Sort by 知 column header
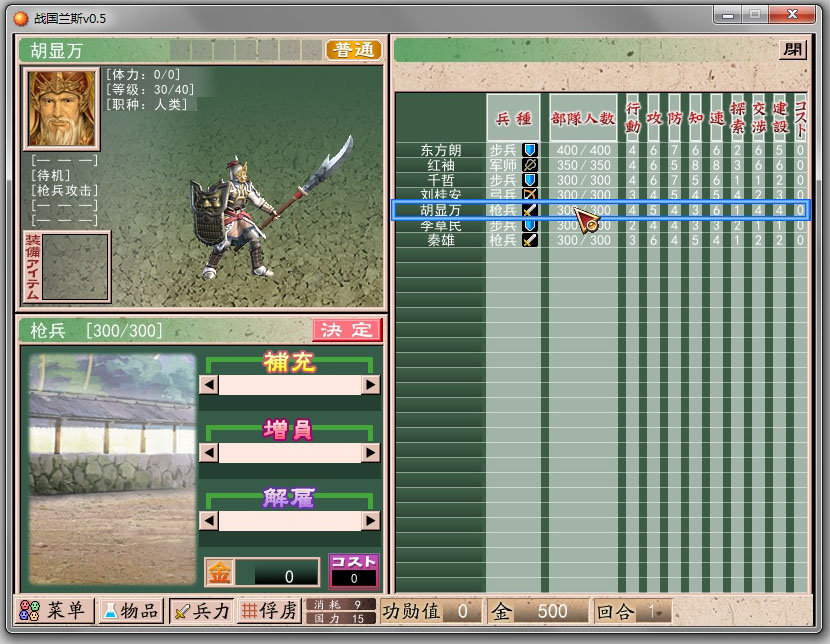Screen dimensions: 830x644 click(695, 117)
